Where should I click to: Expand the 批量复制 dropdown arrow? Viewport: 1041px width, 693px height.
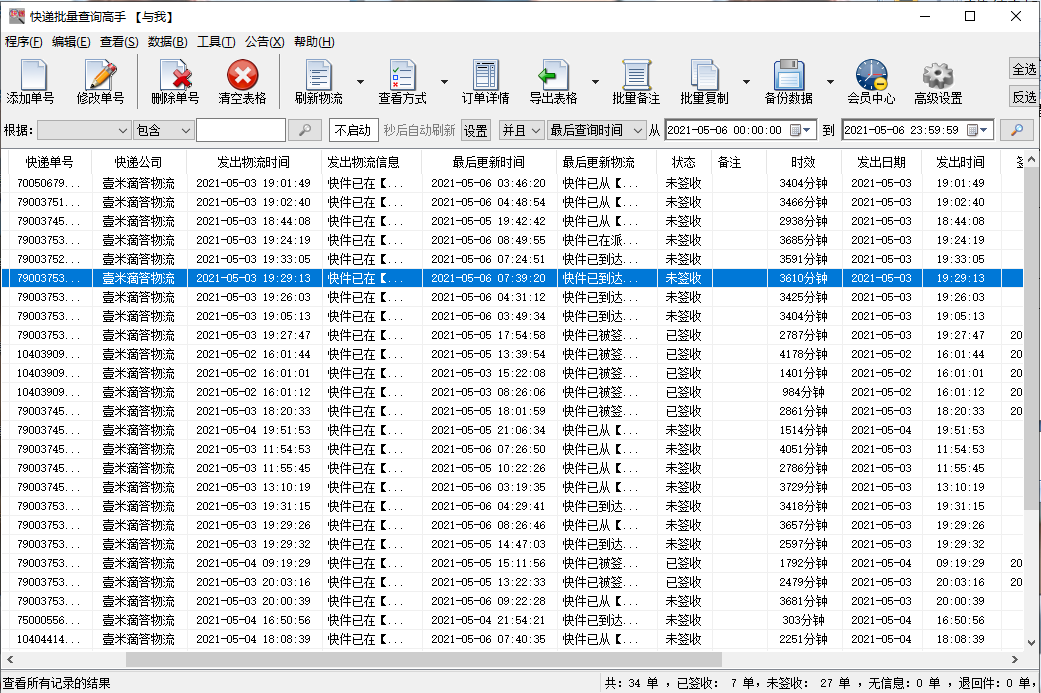(746, 82)
